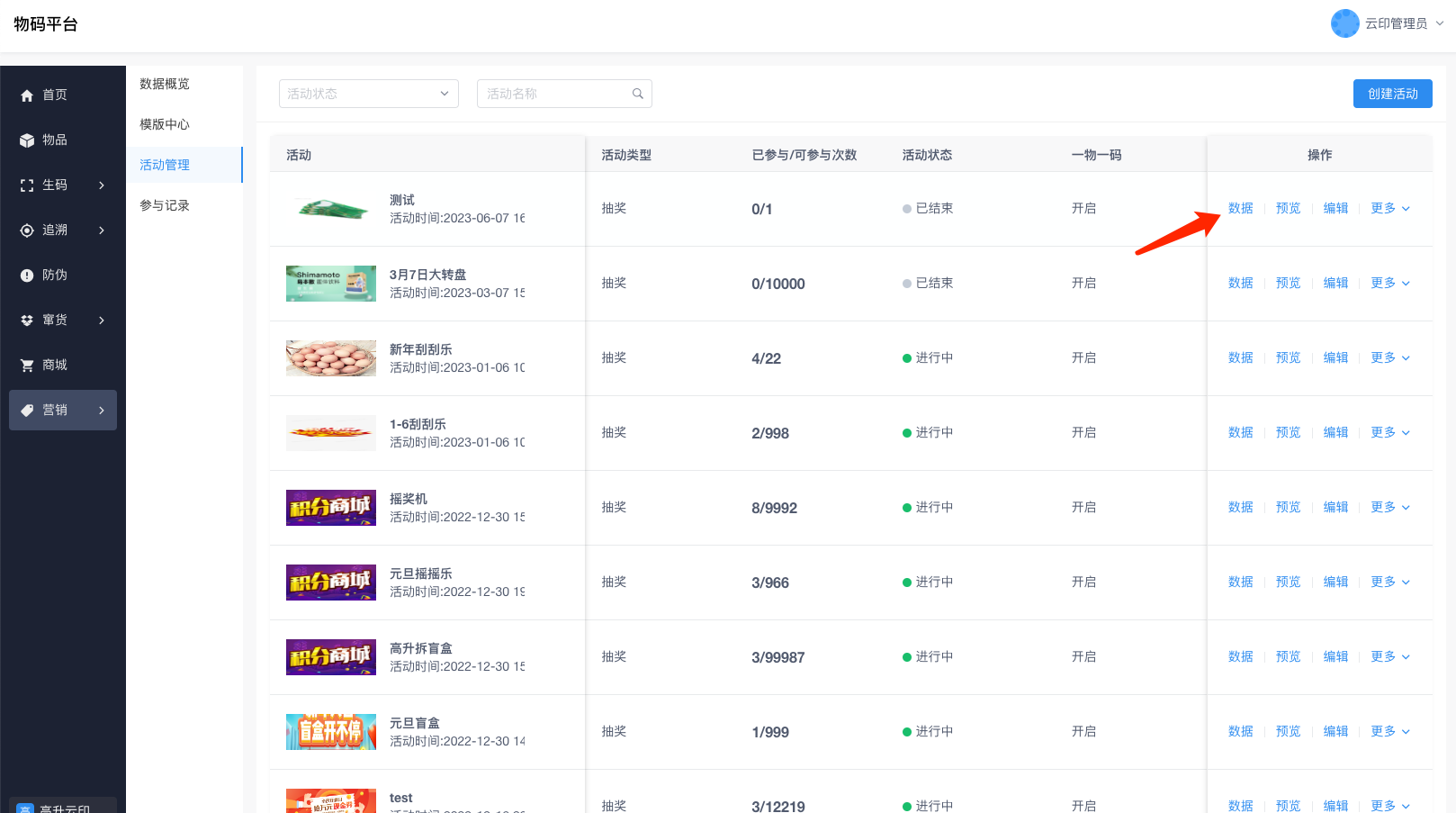This screenshot has height=813, width=1456.
Task: Open 更多 menu for 新年刮刮乐
Action: [x=1390, y=357]
